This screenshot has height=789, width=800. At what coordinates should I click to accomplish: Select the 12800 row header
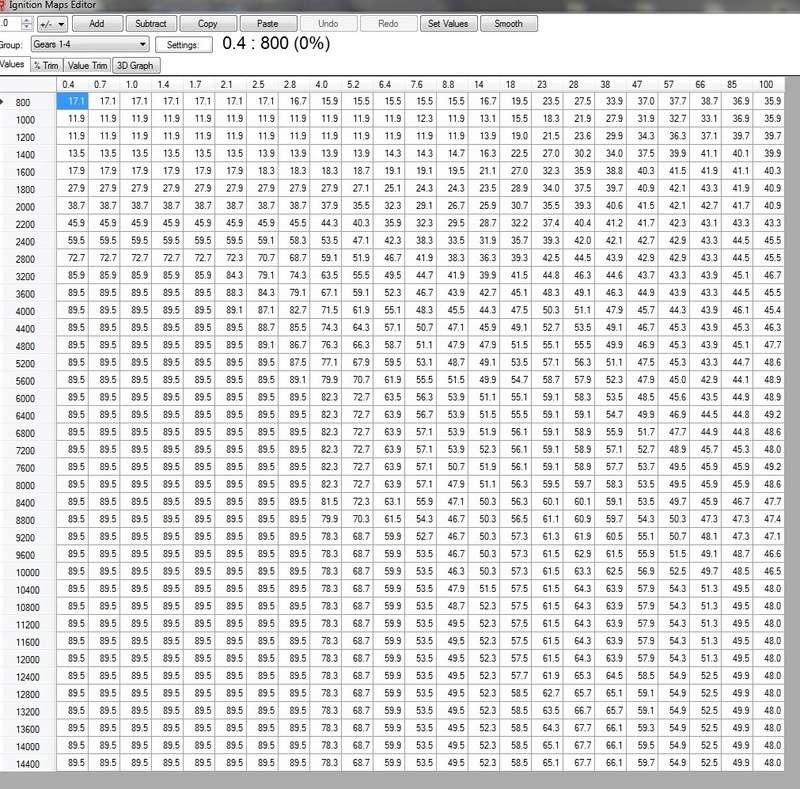pyautogui.click(x=28, y=694)
